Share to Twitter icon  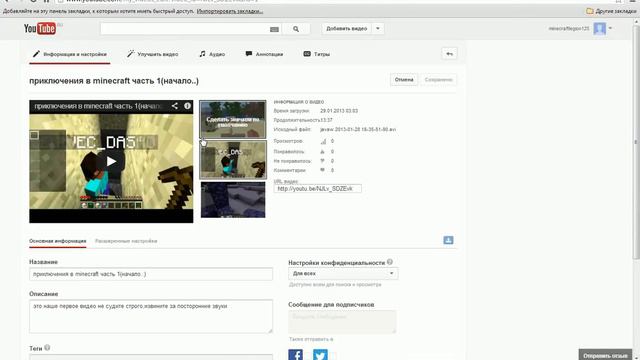pos(320,354)
